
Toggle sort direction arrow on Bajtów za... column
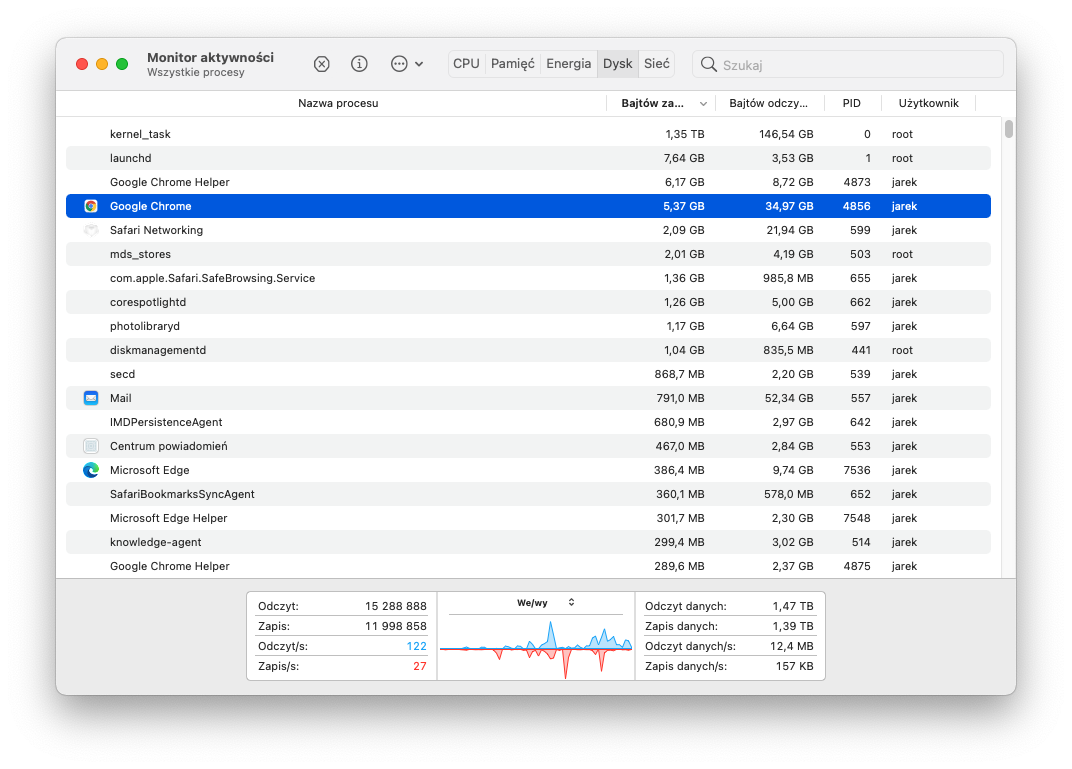coord(703,104)
